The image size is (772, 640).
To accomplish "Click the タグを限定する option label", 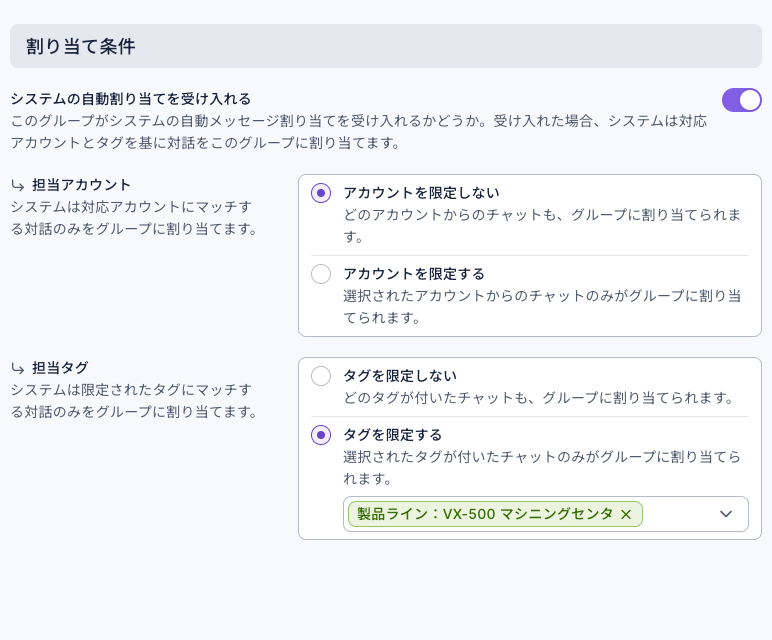I will click(392, 435).
